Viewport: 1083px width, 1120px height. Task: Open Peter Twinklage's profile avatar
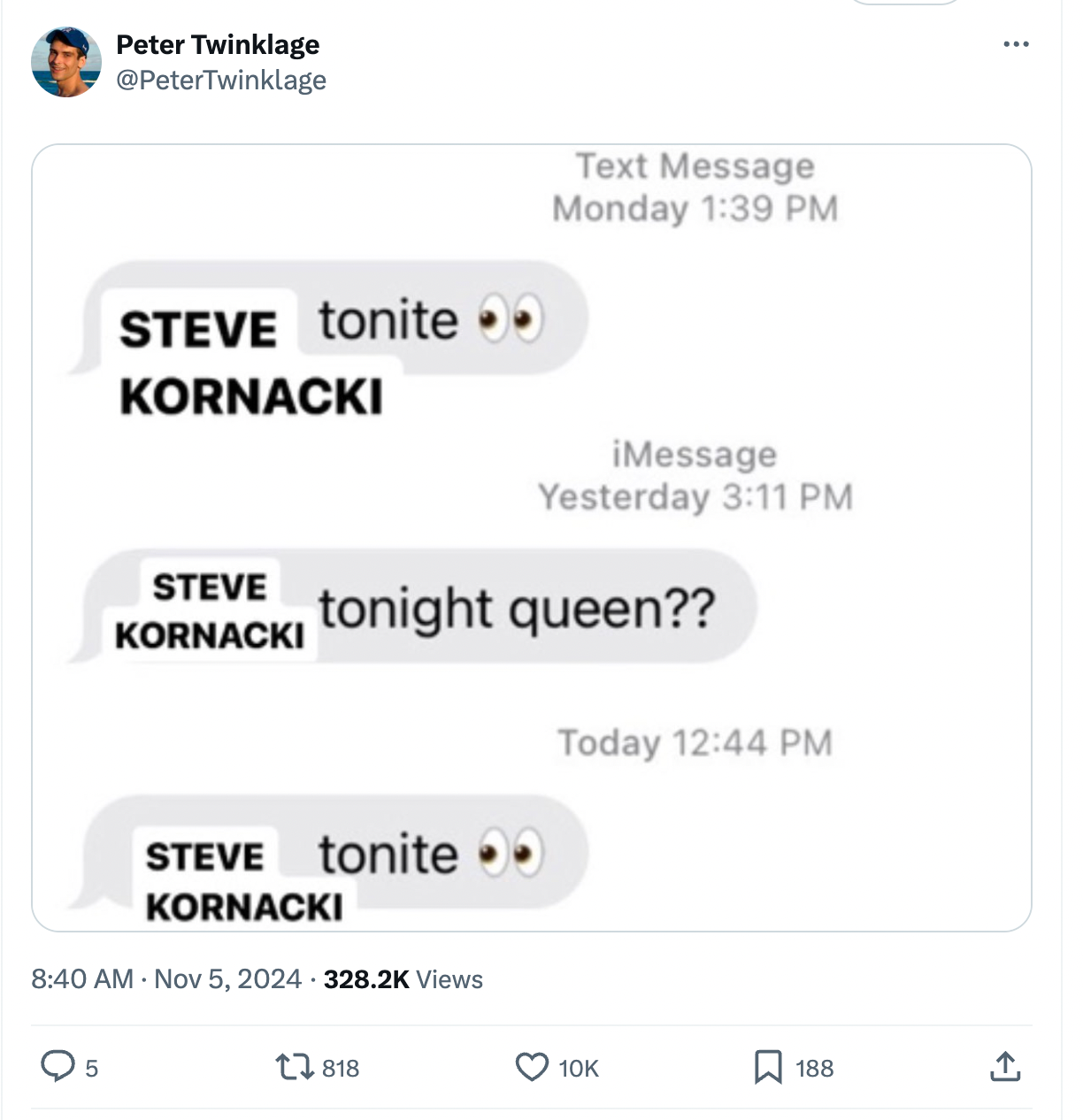click(x=66, y=62)
